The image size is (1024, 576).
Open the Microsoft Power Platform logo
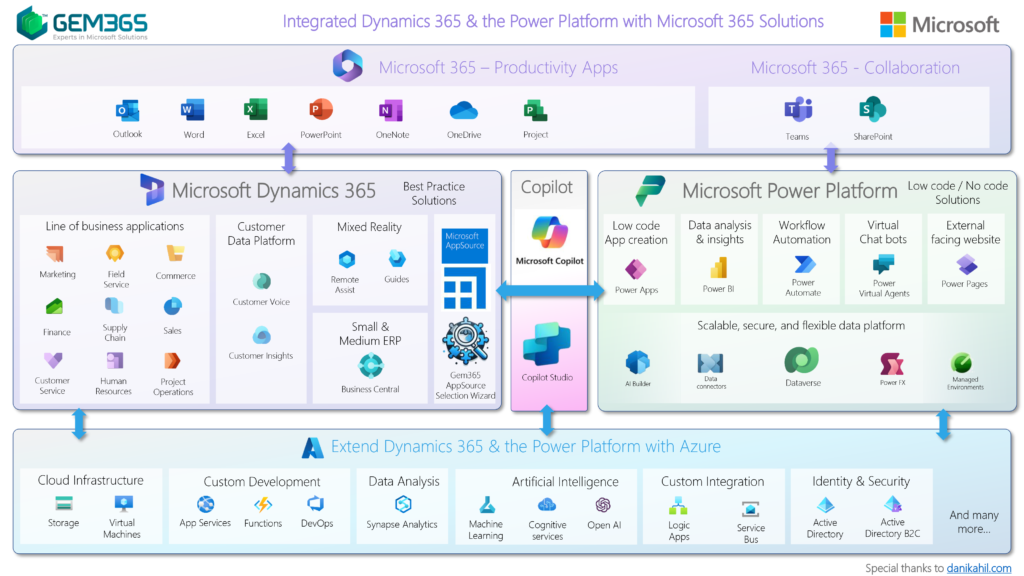[650, 191]
